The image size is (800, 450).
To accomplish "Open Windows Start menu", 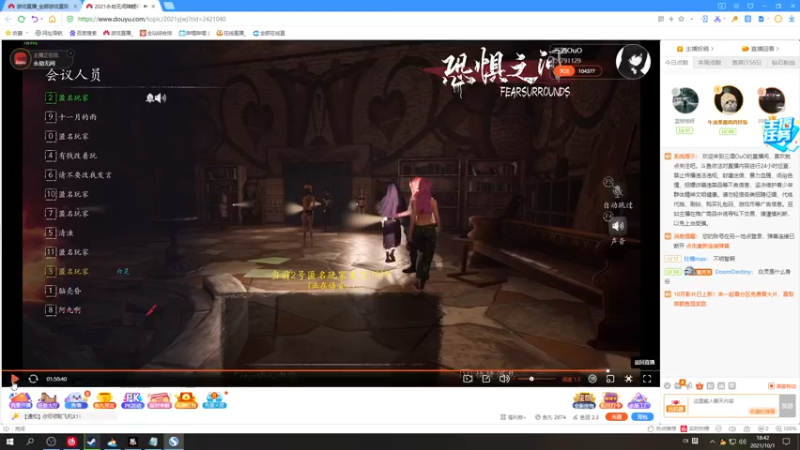I will 9,441.
